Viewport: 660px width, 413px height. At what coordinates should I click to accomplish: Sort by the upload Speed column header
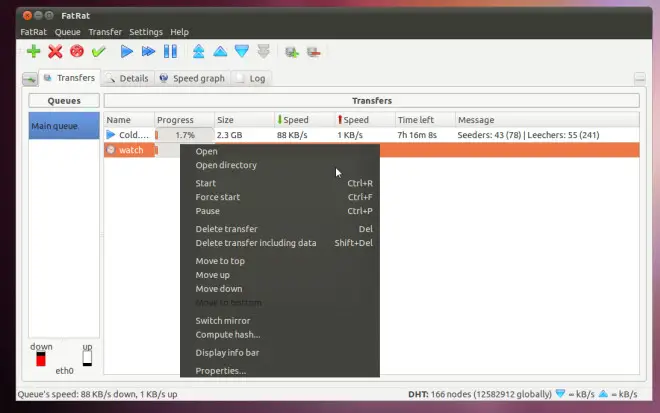365,120
